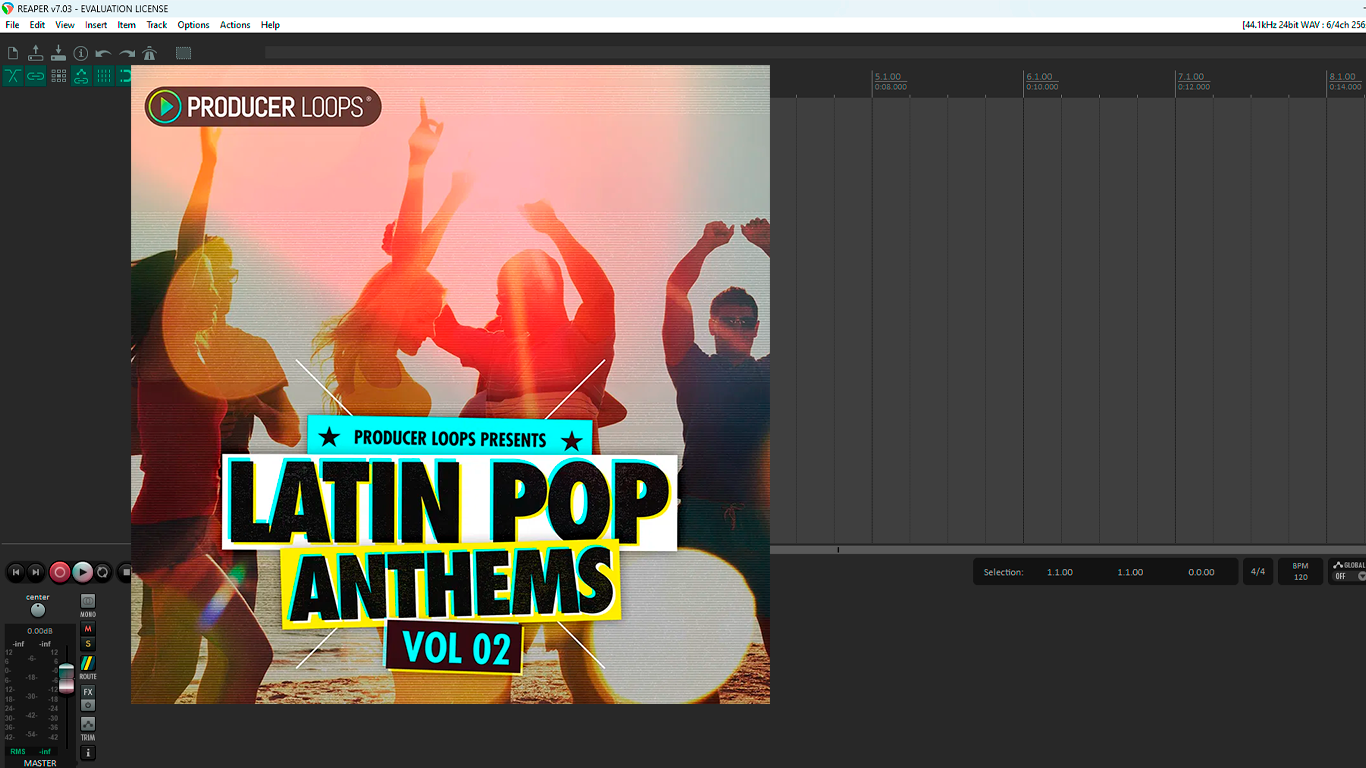This screenshot has height=768, width=1366.
Task: Toggle the snap magnet button
Action: click(125, 76)
